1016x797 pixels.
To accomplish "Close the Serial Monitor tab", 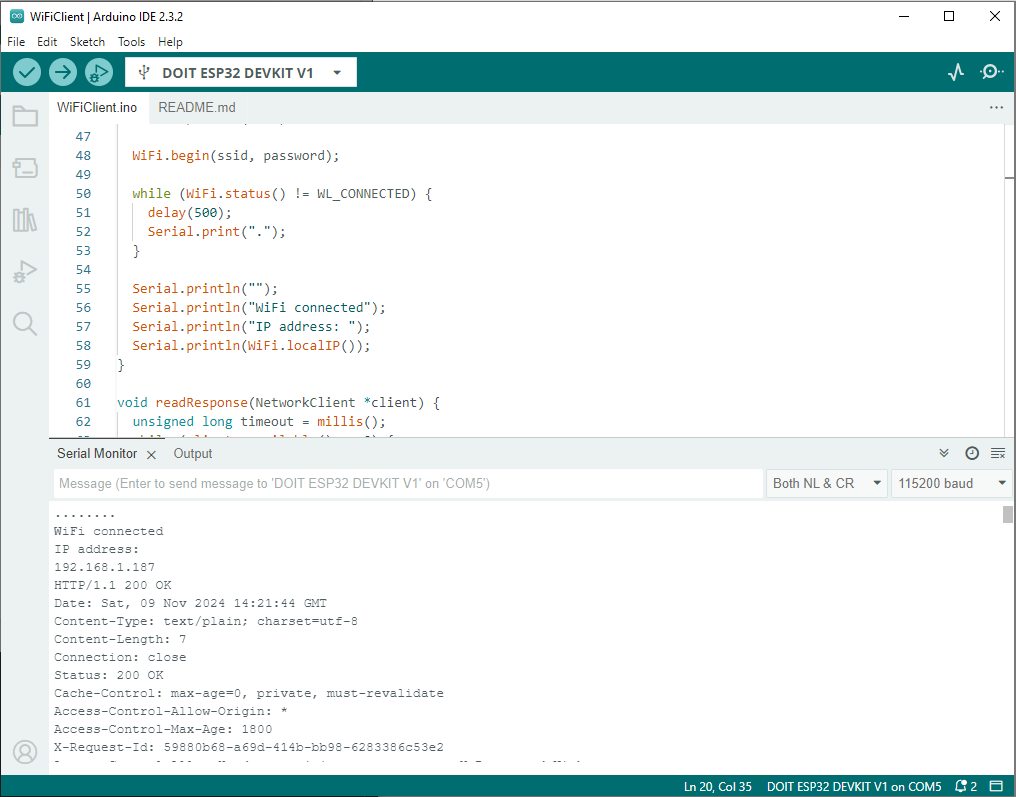I will click(151, 455).
